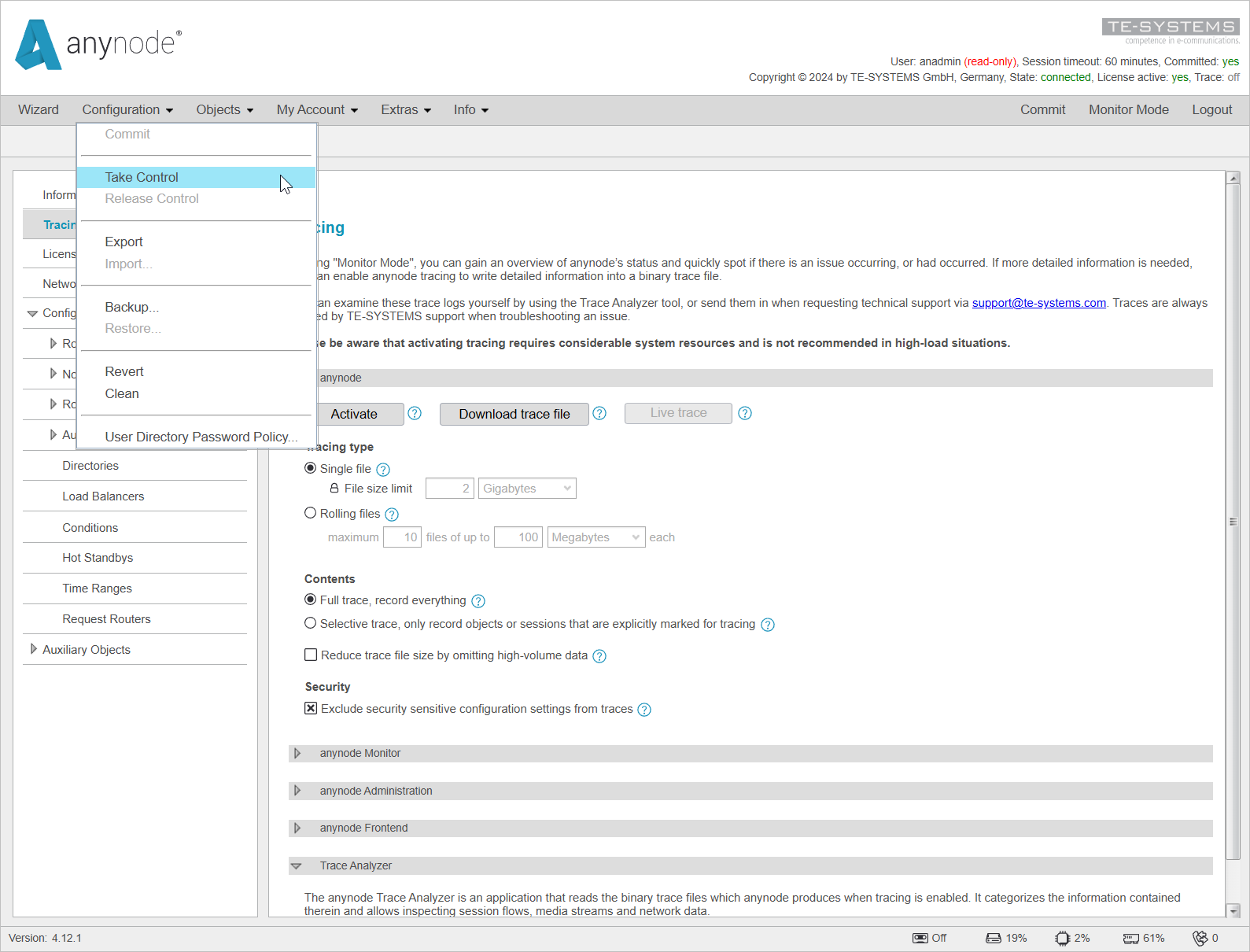Open the Megabytes unit dropdown
The height and width of the screenshot is (952, 1250).
click(596, 537)
